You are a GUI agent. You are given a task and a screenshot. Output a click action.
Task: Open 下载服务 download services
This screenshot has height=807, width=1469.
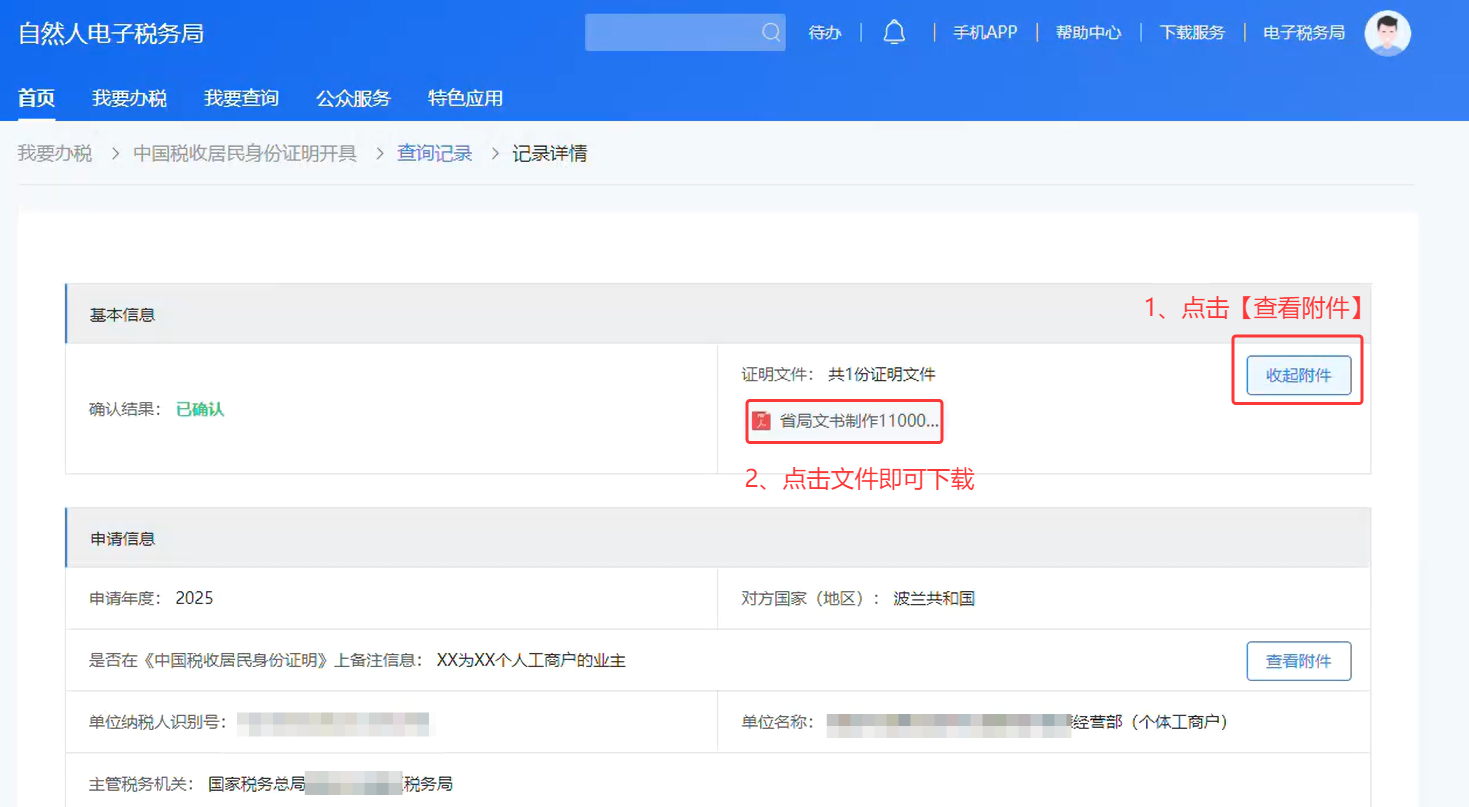1192,33
